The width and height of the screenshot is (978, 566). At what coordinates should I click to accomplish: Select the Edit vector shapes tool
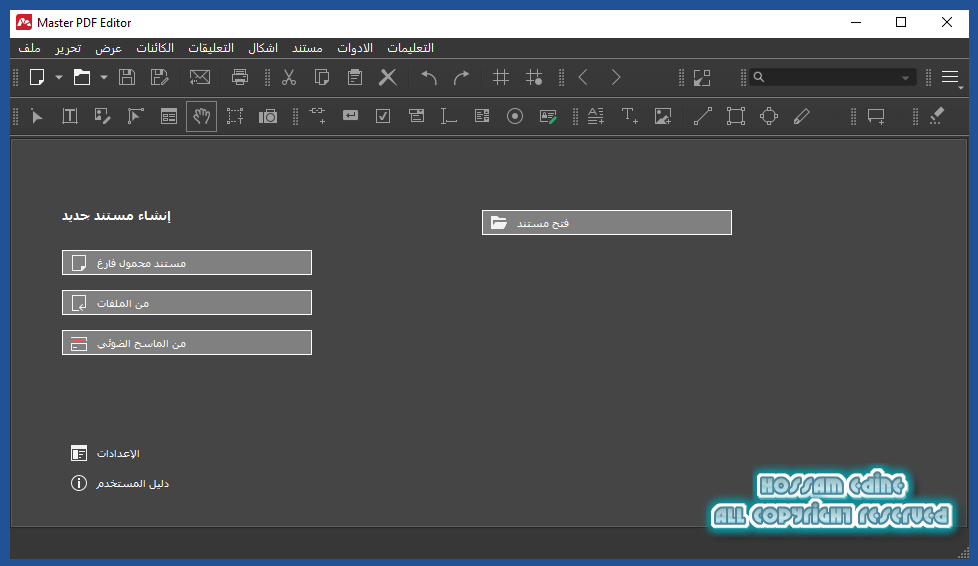tap(135, 116)
